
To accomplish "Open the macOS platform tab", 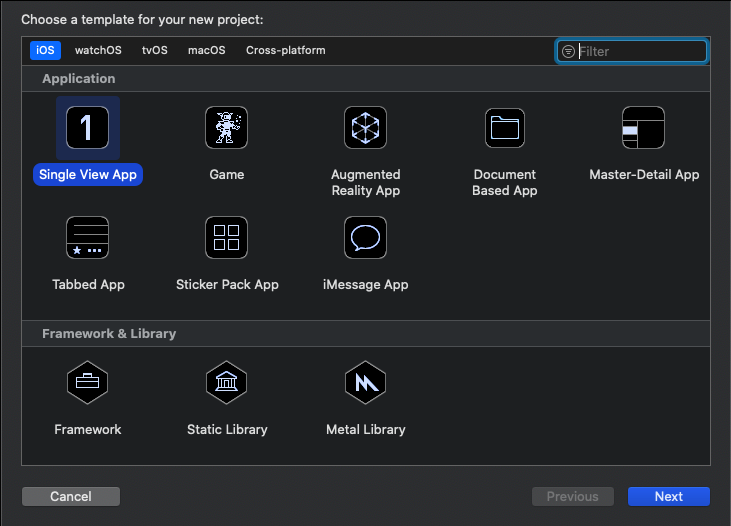I will pyautogui.click(x=207, y=50).
